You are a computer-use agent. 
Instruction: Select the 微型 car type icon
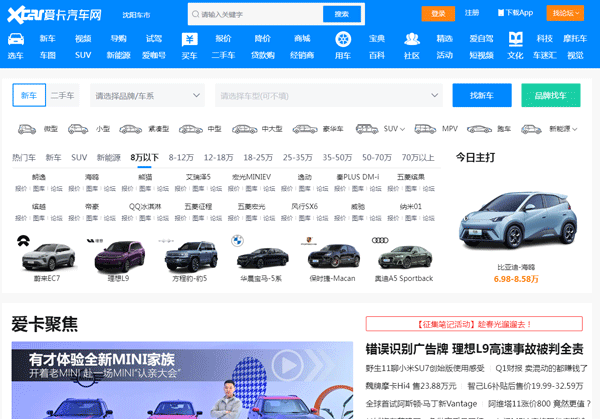[x=27, y=129]
